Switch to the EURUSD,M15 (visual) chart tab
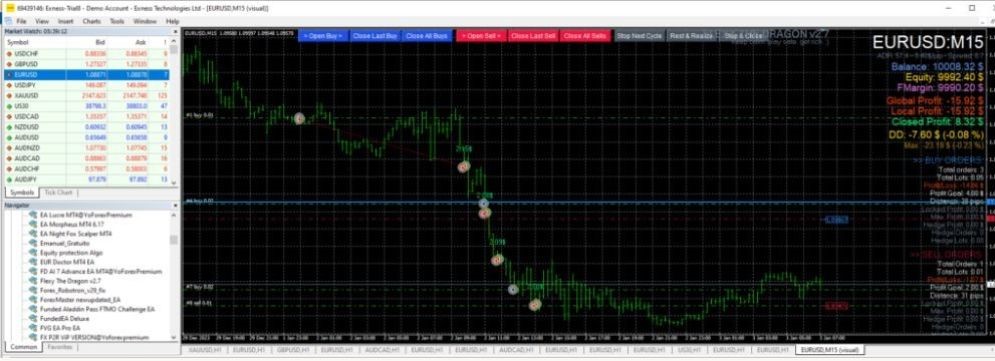The image size is (995, 361). pyautogui.click(x=828, y=350)
